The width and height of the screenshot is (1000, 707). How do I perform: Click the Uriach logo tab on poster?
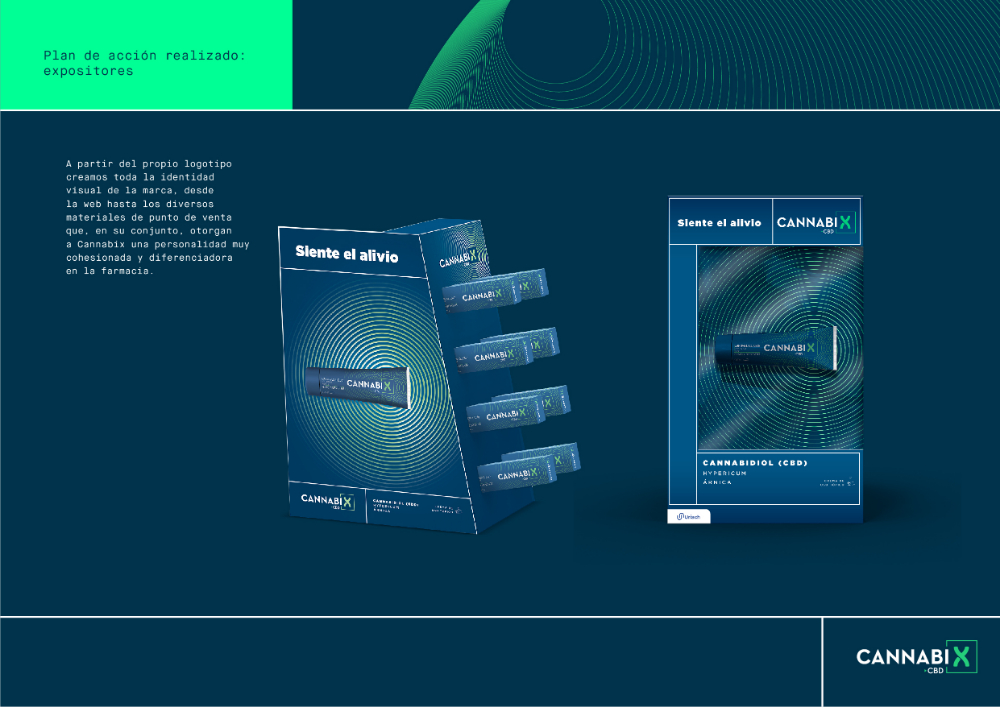click(689, 516)
